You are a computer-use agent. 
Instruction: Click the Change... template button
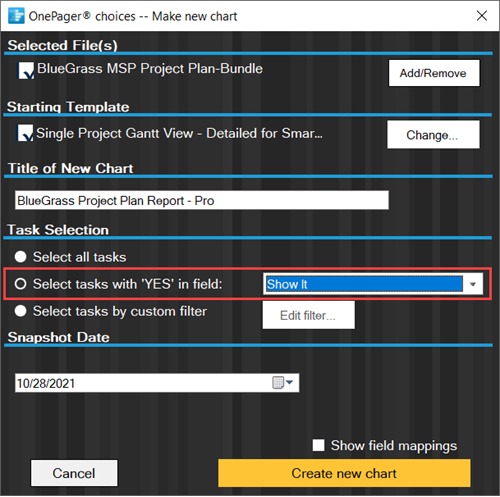(x=433, y=135)
